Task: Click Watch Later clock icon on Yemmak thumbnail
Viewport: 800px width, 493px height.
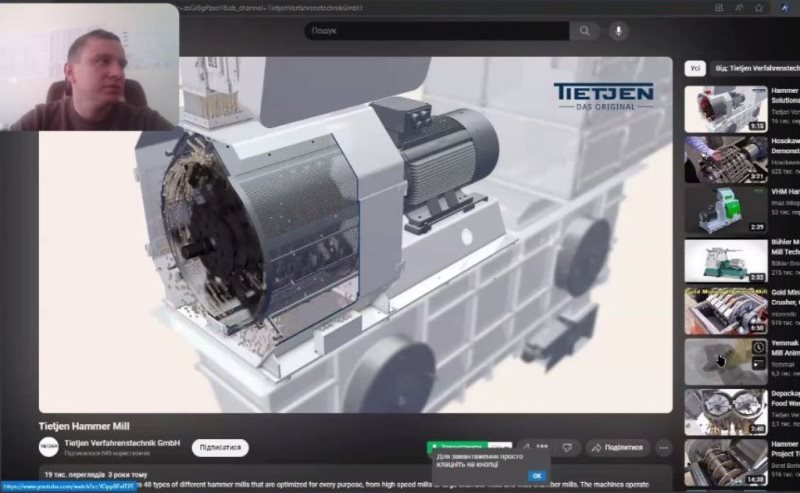Action: tap(759, 348)
